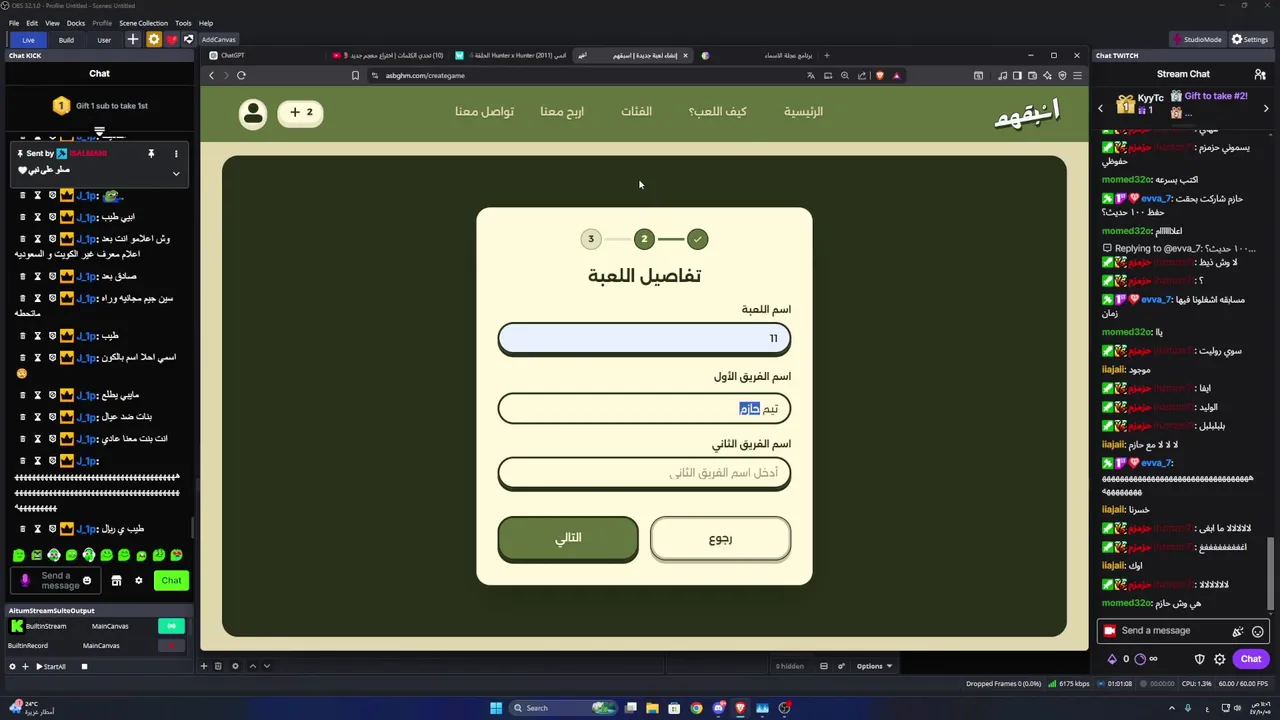The image size is (1280, 720).
Task: Send Twitch message with Chat button
Action: pos(1251,659)
